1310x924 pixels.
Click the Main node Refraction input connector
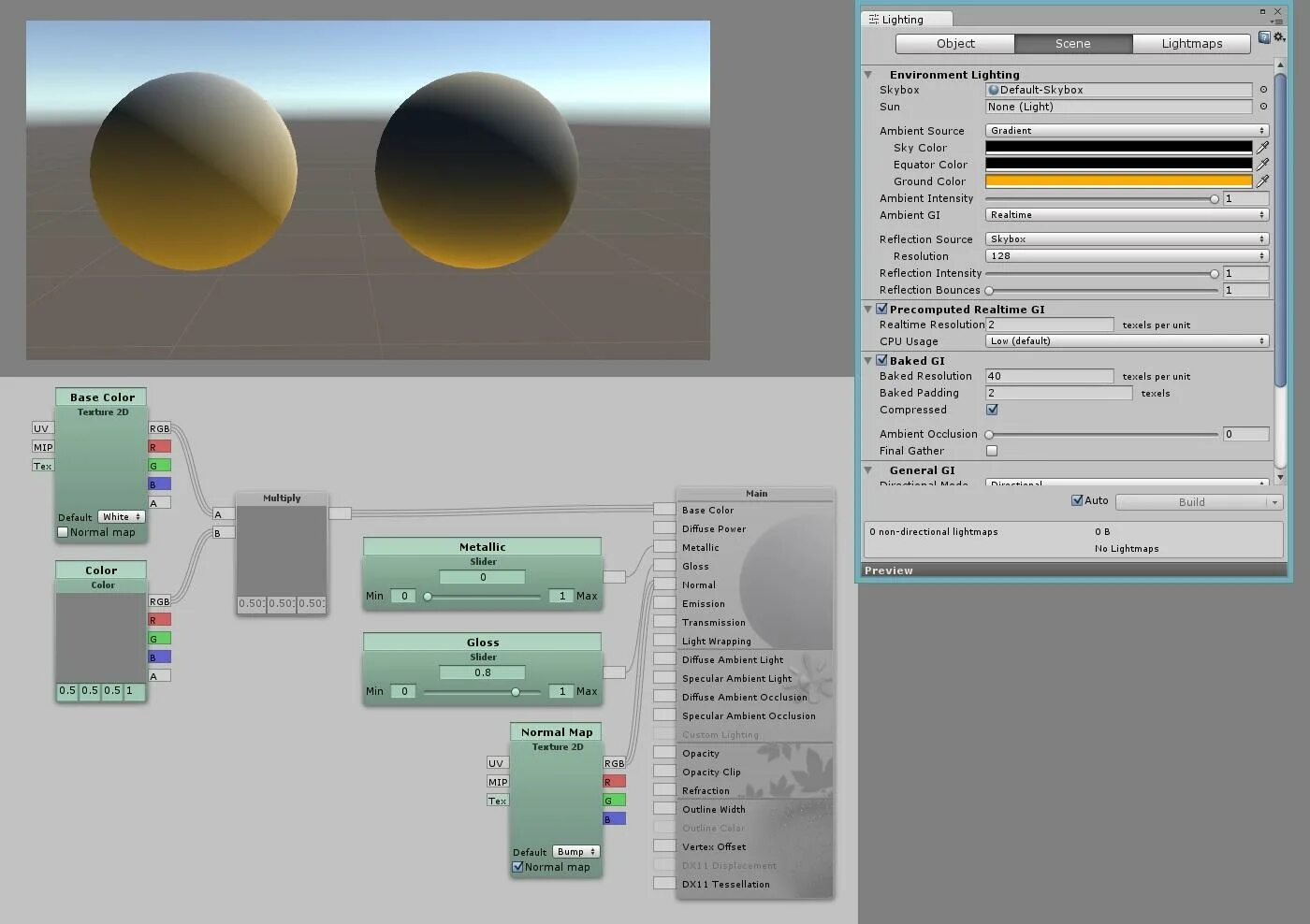point(664,790)
